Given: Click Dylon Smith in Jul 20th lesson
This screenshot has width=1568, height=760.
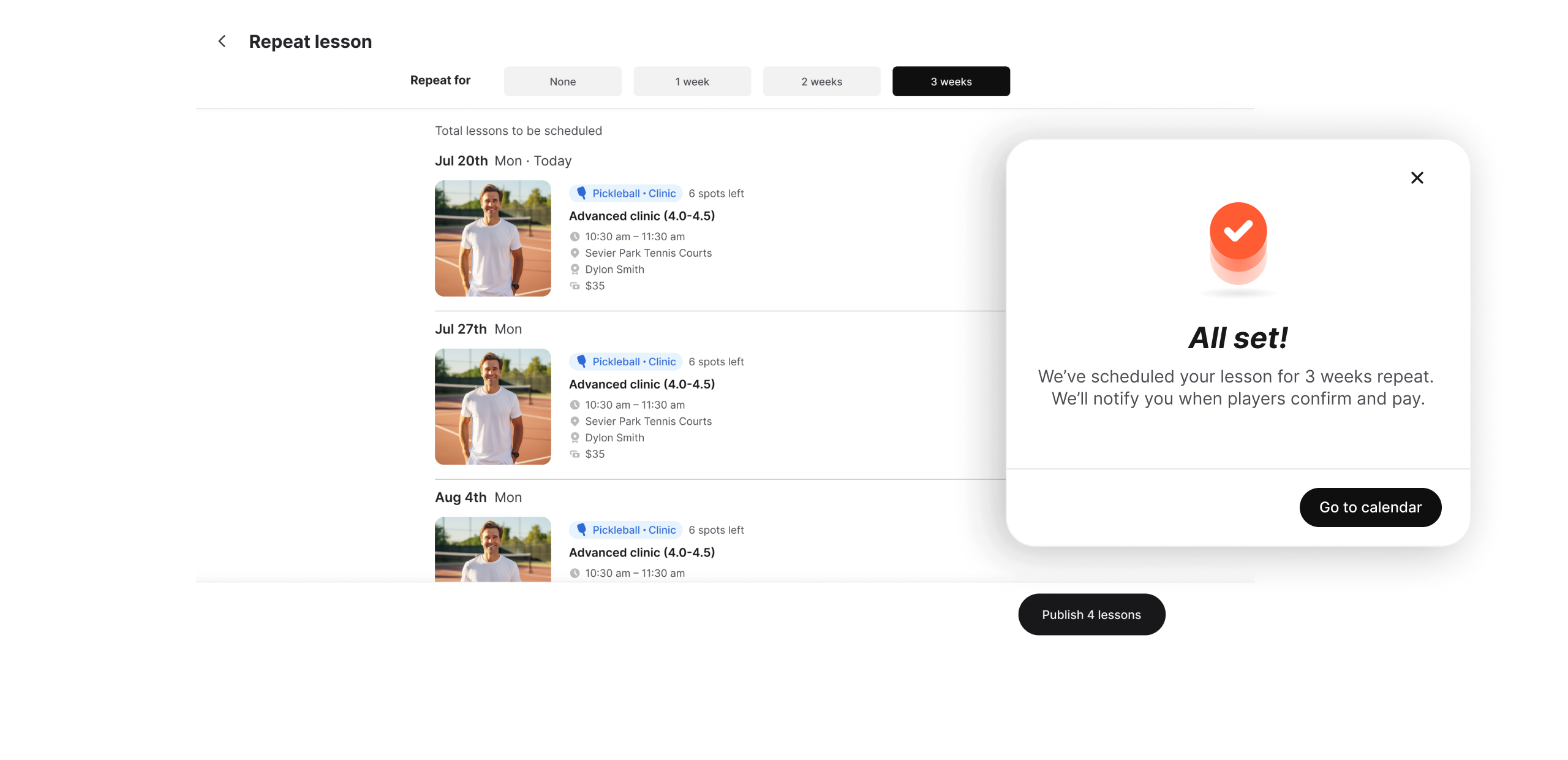Looking at the screenshot, I should (614, 270).
